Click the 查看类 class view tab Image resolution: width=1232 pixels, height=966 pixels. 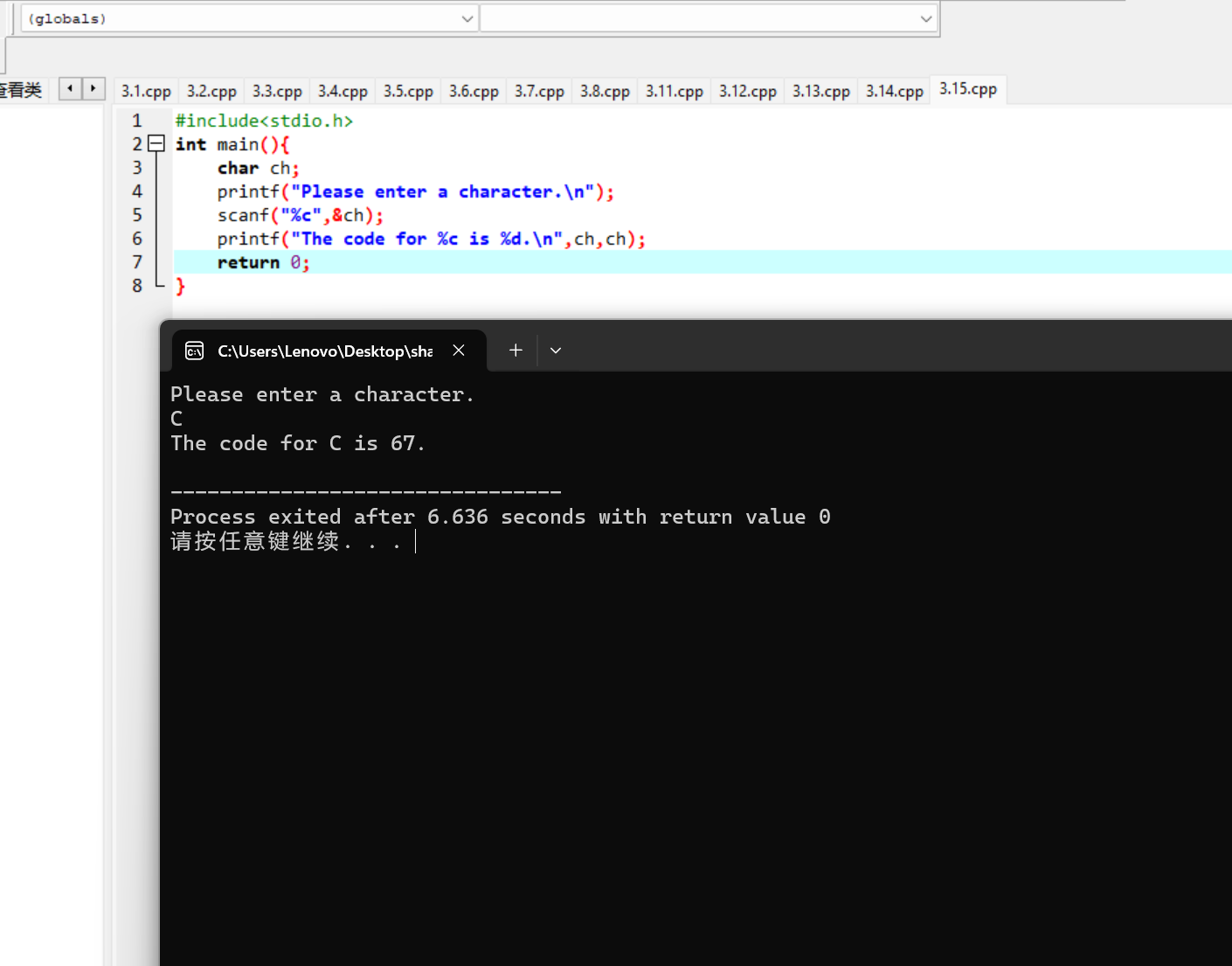21,90
